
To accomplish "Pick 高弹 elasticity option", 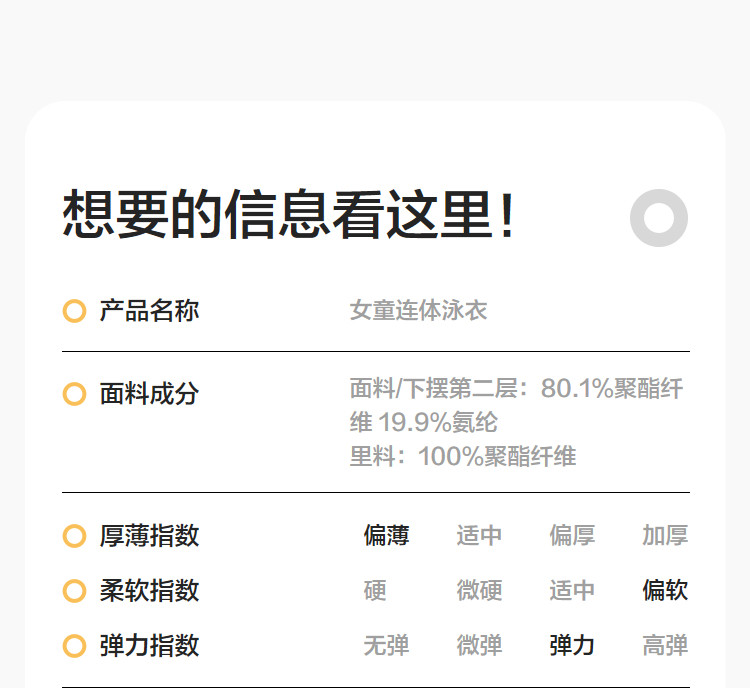I will click(665, 646).
